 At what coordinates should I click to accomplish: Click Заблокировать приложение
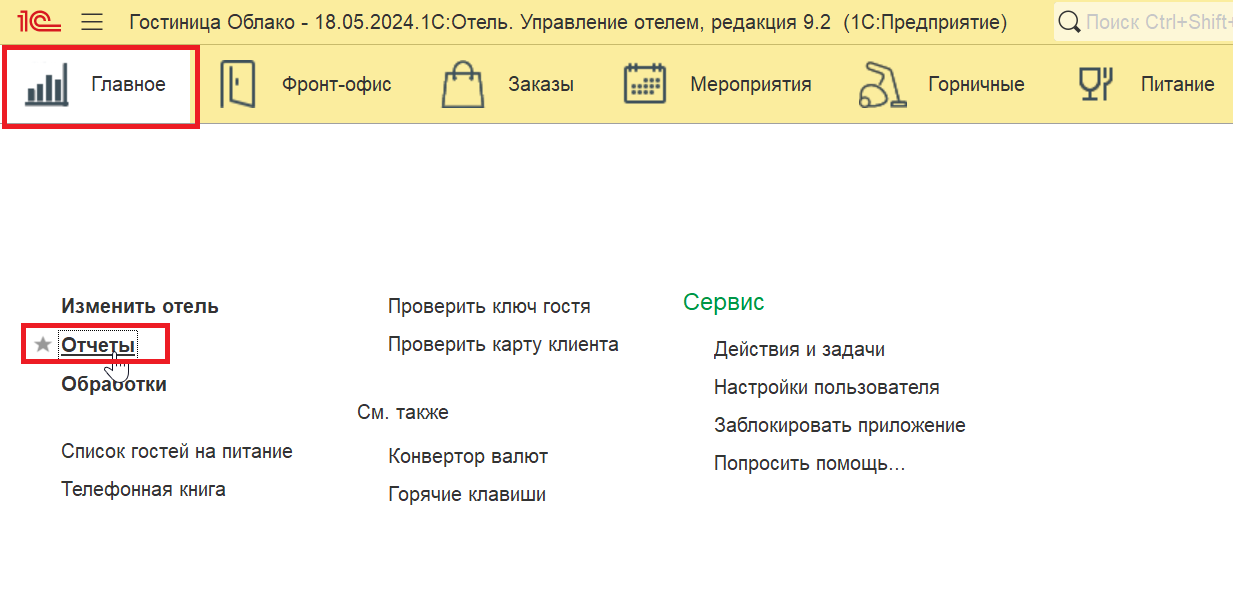pos(840,426)
